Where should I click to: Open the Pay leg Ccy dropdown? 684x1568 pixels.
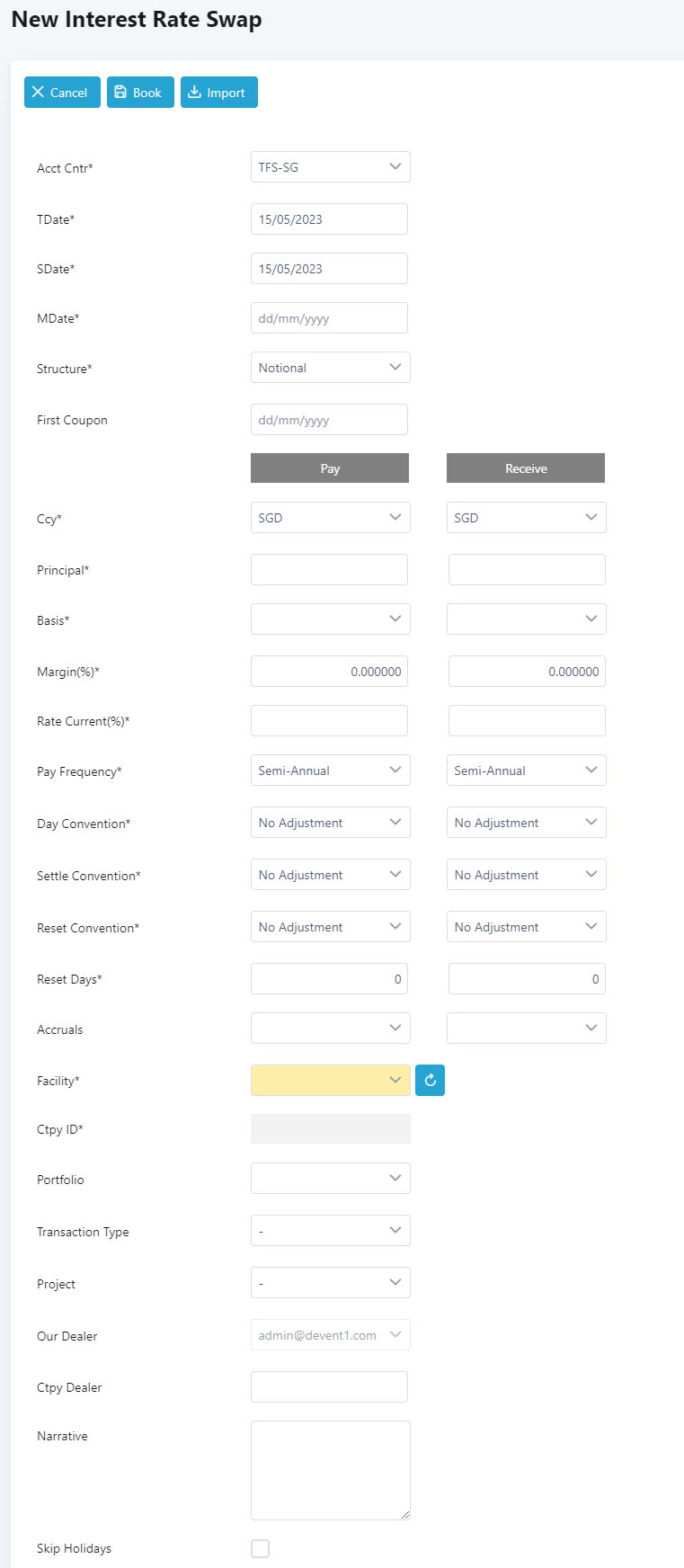(331, 518)
